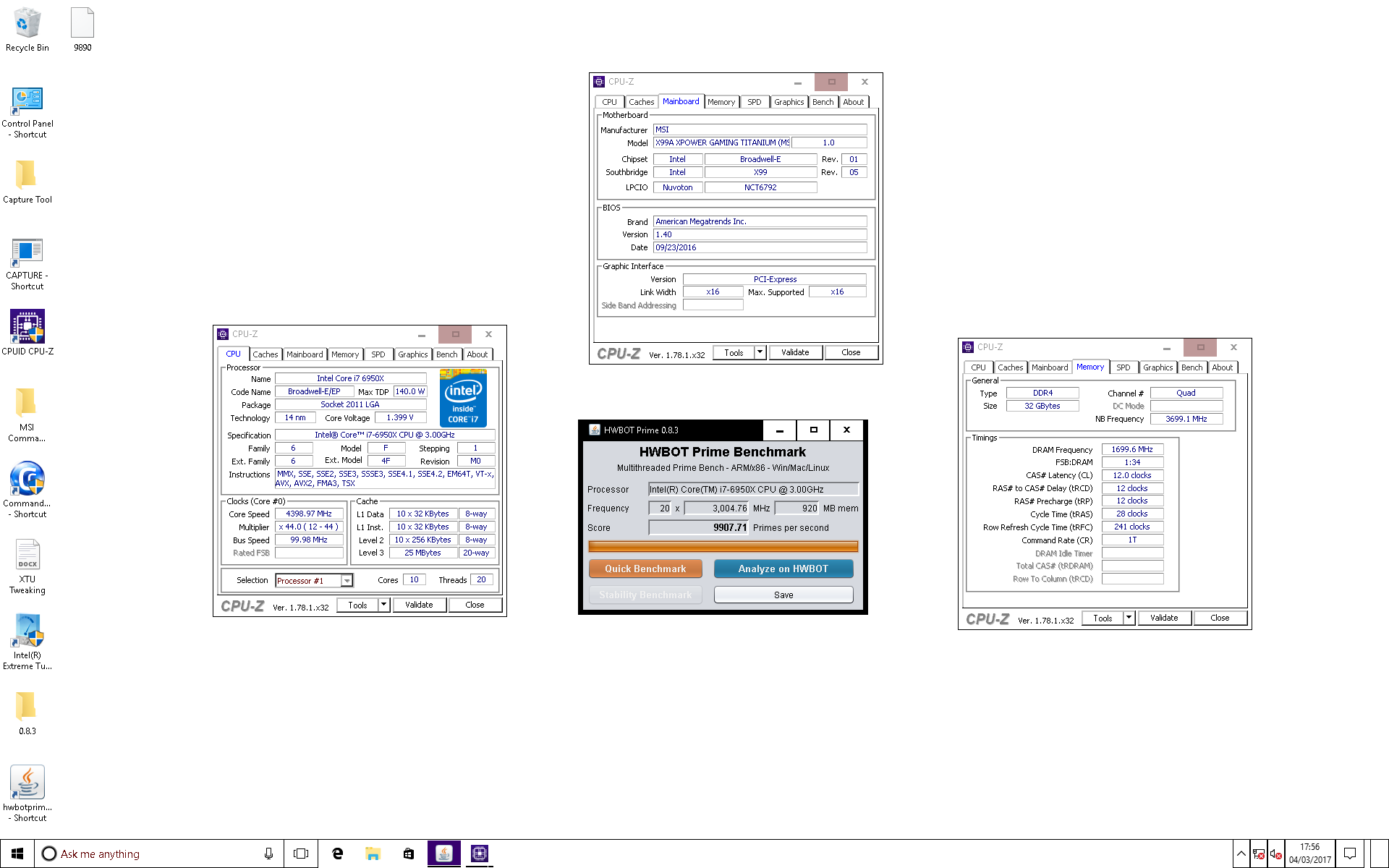Open the Recycle Bin desktop icon
This screenshot has height=868, width=1389.
[27, 30]
